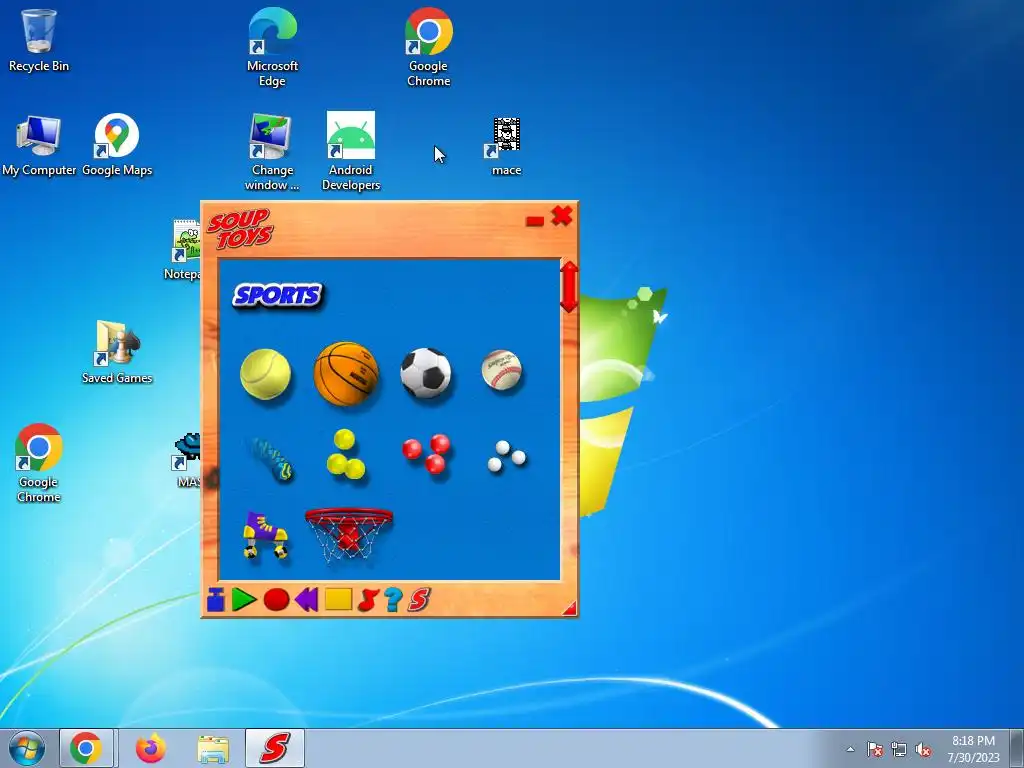The width and height of the screenshot is (1024, 768).
Task: Select the three red balls toy
Action: point(426,453)
